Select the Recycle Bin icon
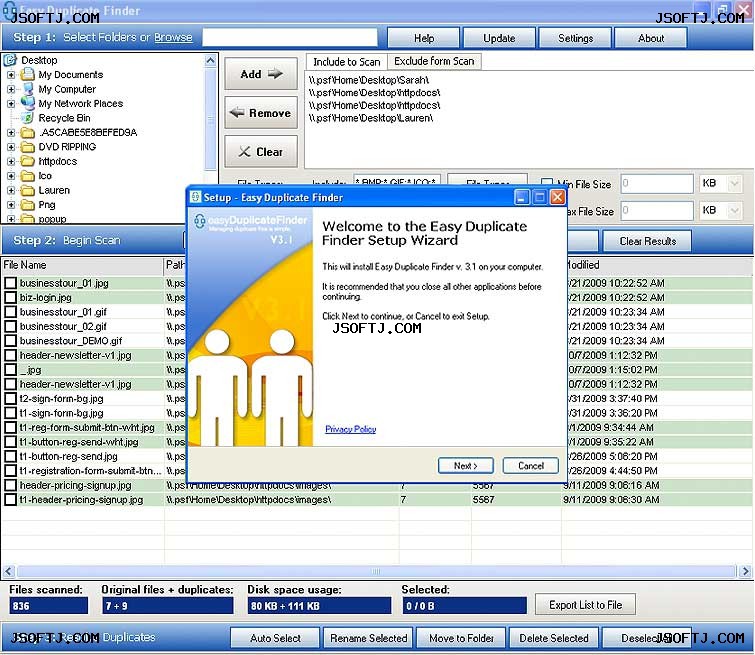Viewport: 755px width, 655px height. pos(28,118)
